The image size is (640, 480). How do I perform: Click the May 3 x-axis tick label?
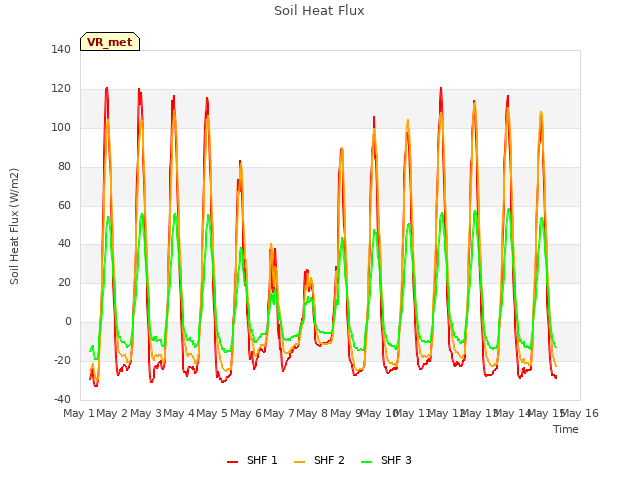click(146, 413)
